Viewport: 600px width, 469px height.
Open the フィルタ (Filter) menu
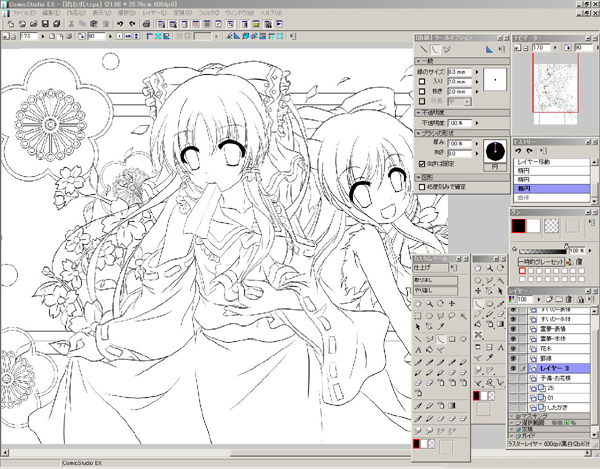click(209, 13)
